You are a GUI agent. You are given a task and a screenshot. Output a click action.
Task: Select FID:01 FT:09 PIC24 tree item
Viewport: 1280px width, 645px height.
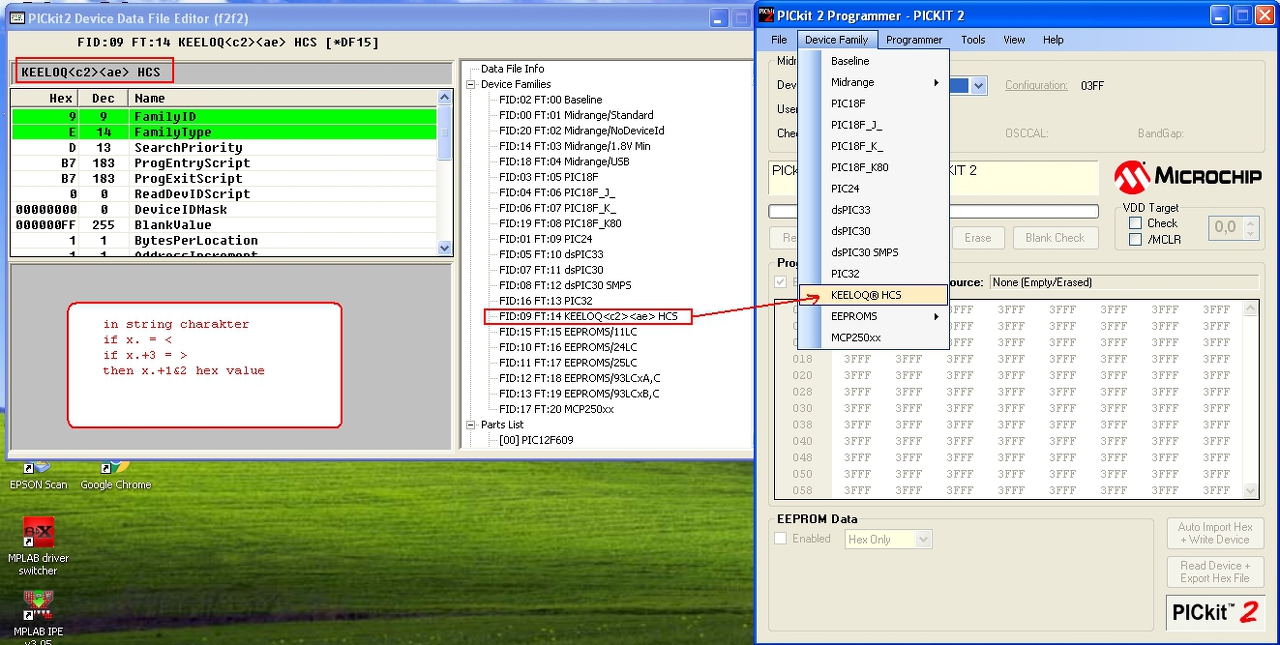(546, 239)
